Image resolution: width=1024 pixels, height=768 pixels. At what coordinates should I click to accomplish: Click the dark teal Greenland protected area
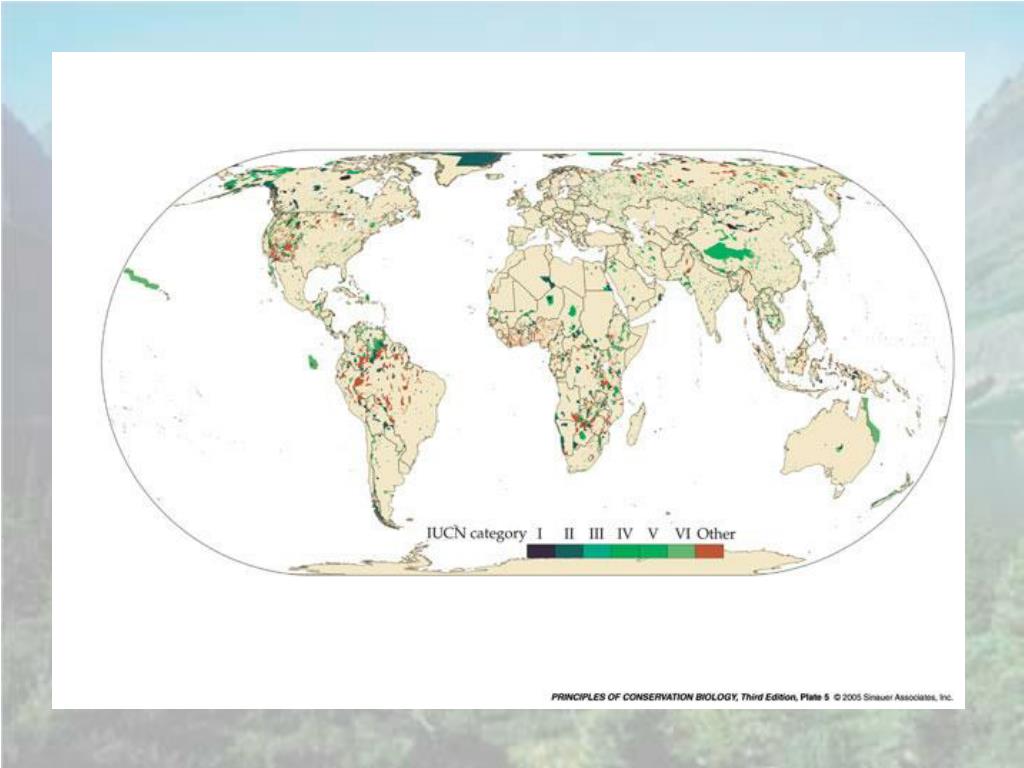click(480, 158)
